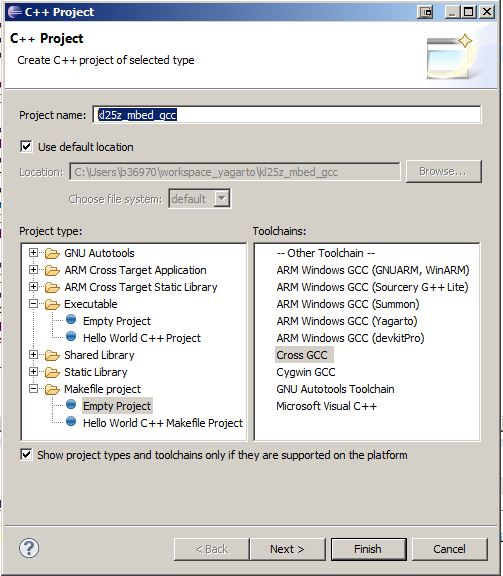The image size is (503, 576).
Task: Click the help question mark icon
Action: [29, 548]
